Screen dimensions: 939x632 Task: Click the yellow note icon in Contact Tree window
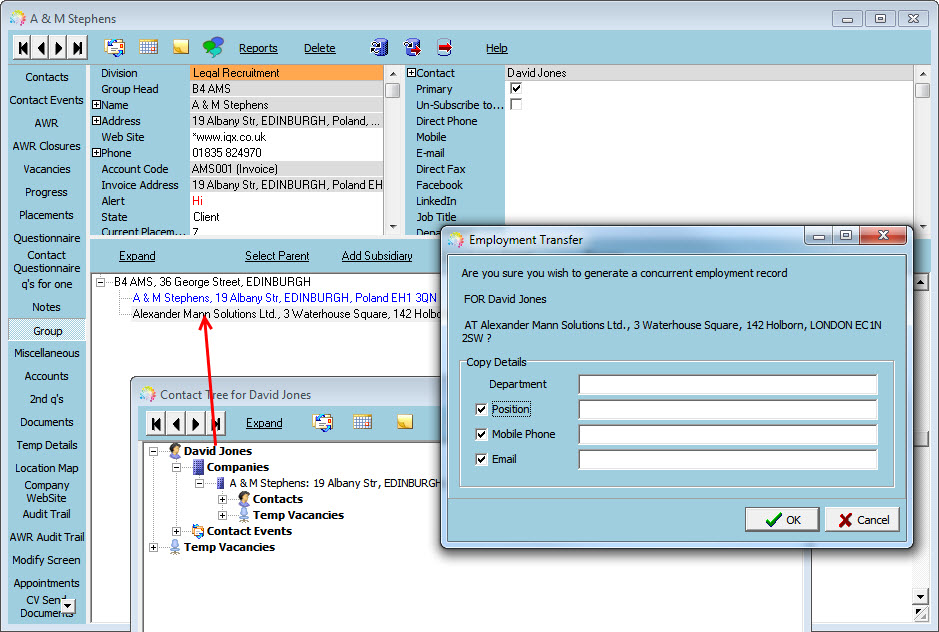point(405,422)
